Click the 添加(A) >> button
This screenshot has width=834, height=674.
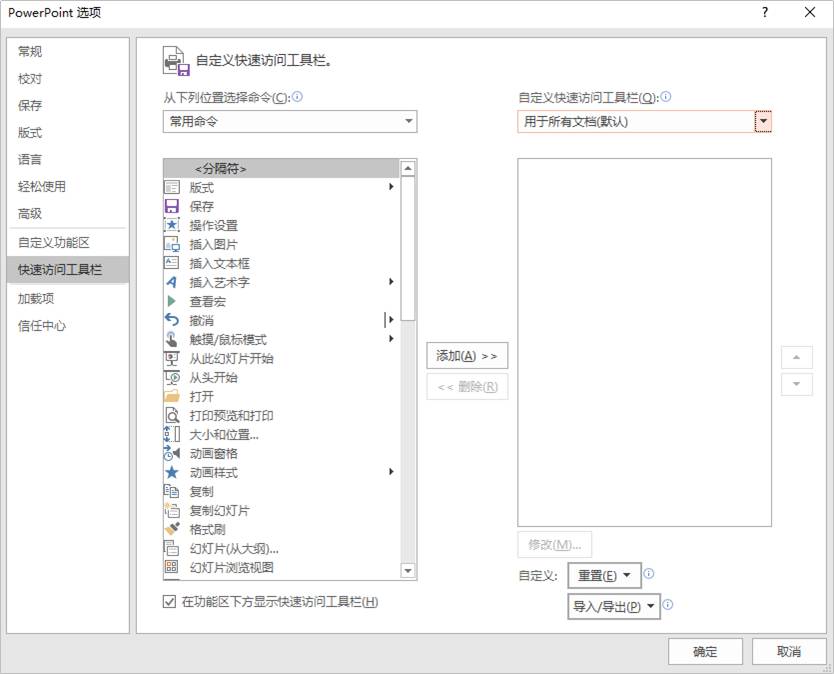[x=467, y=356]
